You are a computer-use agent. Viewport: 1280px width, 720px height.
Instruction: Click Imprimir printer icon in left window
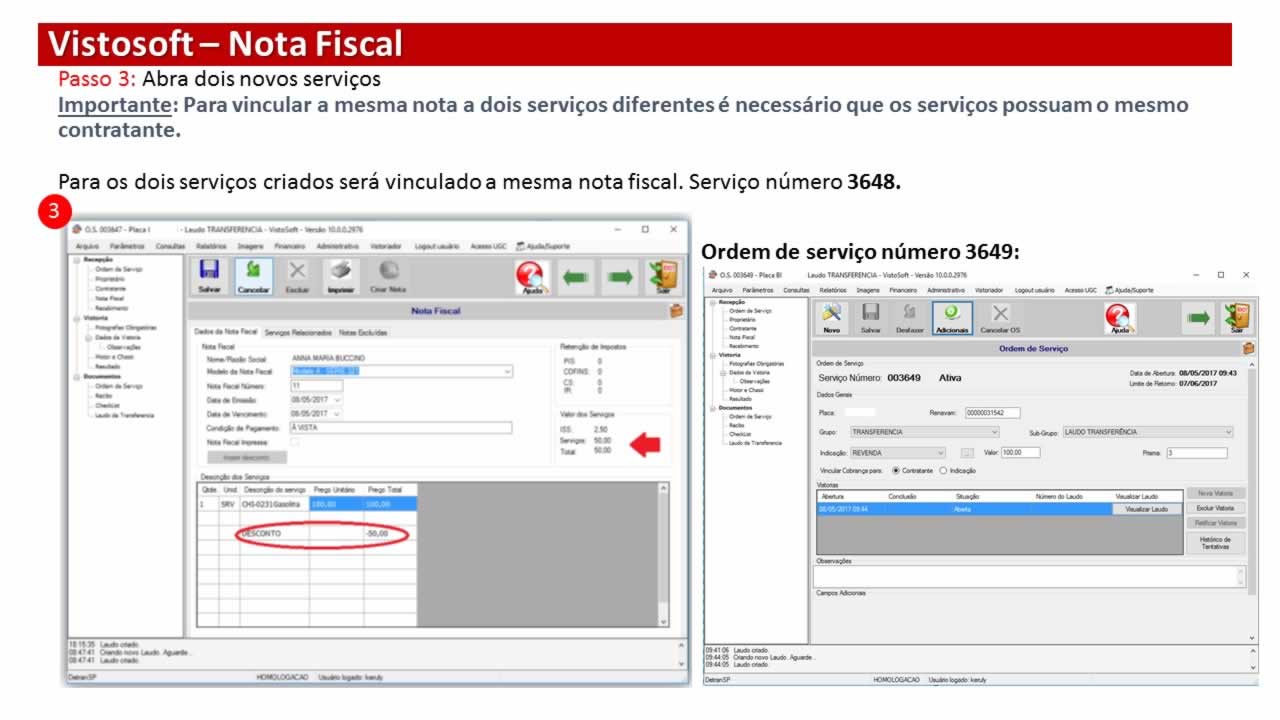[x=341, y=276]
